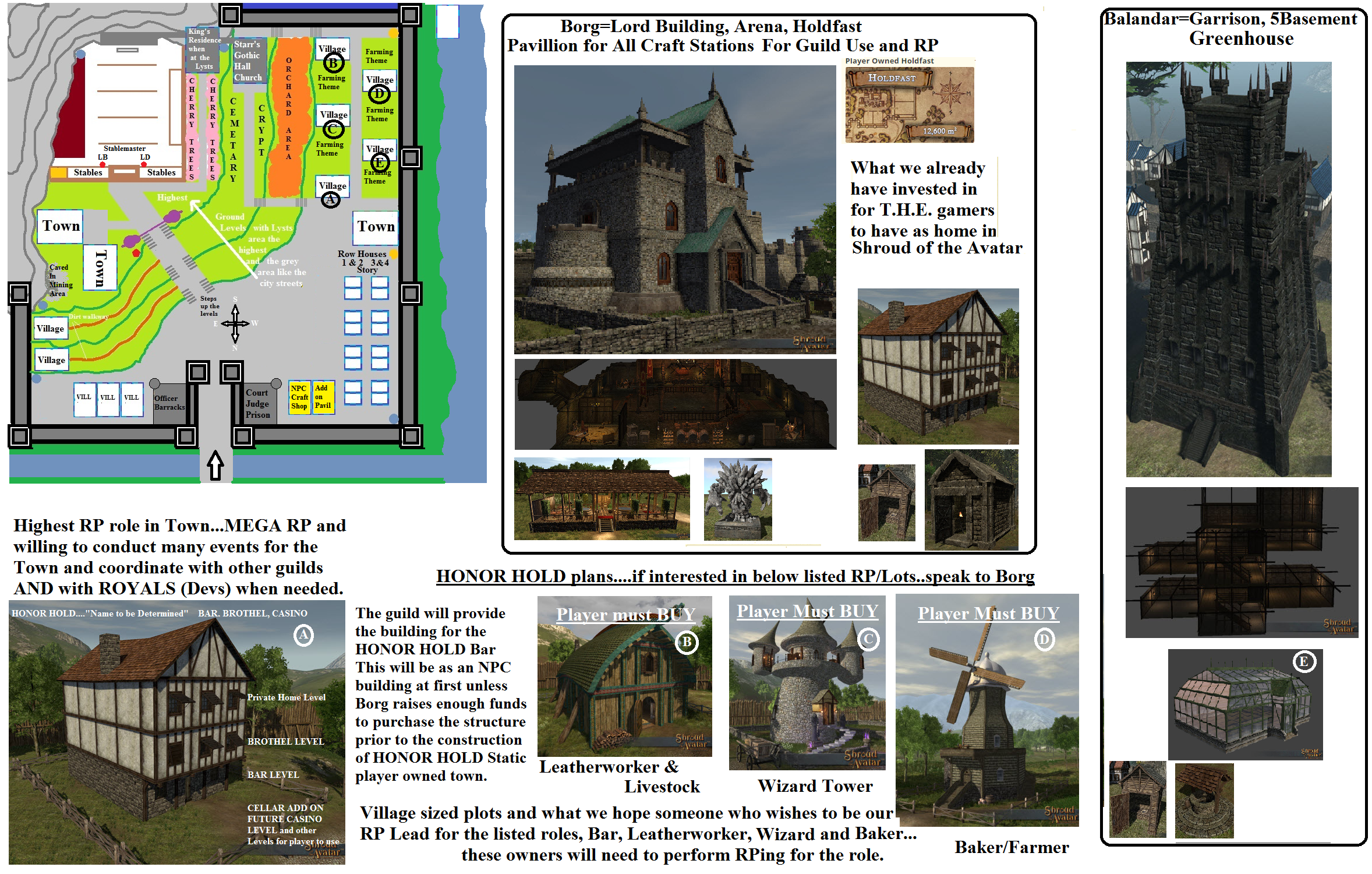Open the Holdfast parchment map thumbnail
Image resolution: width=1372 pixels, height=874 pixels.
[909, 105]
